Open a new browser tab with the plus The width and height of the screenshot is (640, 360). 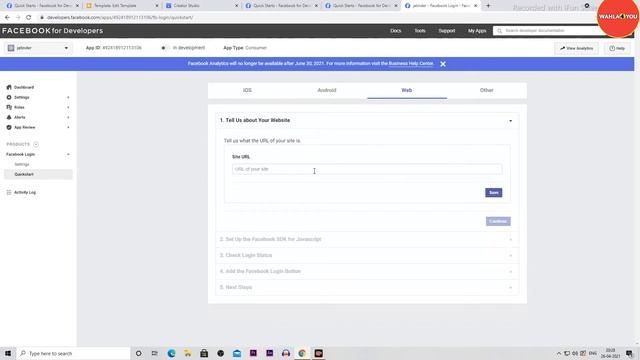click(x=488, y=6)
